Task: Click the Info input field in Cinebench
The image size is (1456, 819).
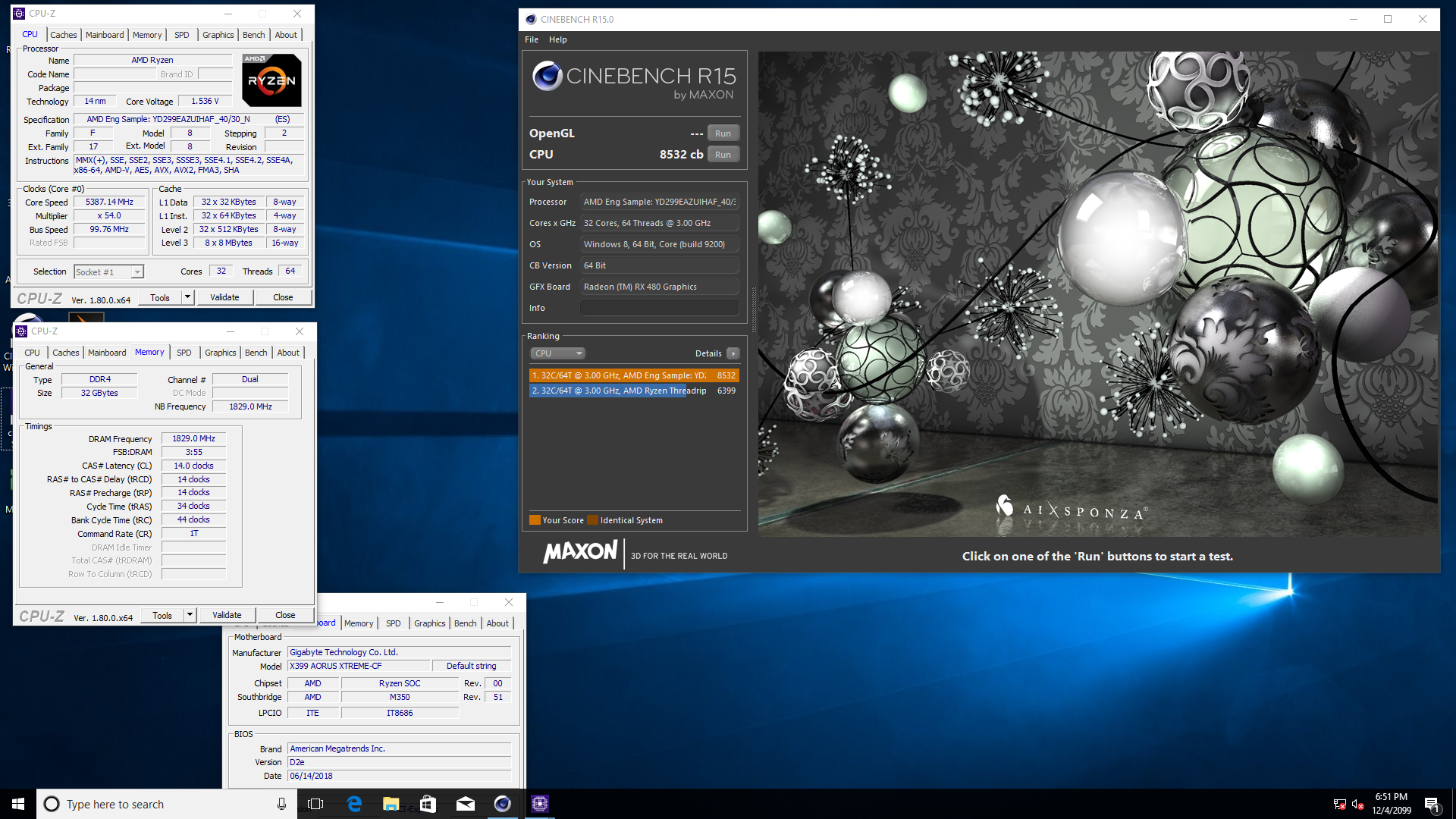Action: coord(659,308)
